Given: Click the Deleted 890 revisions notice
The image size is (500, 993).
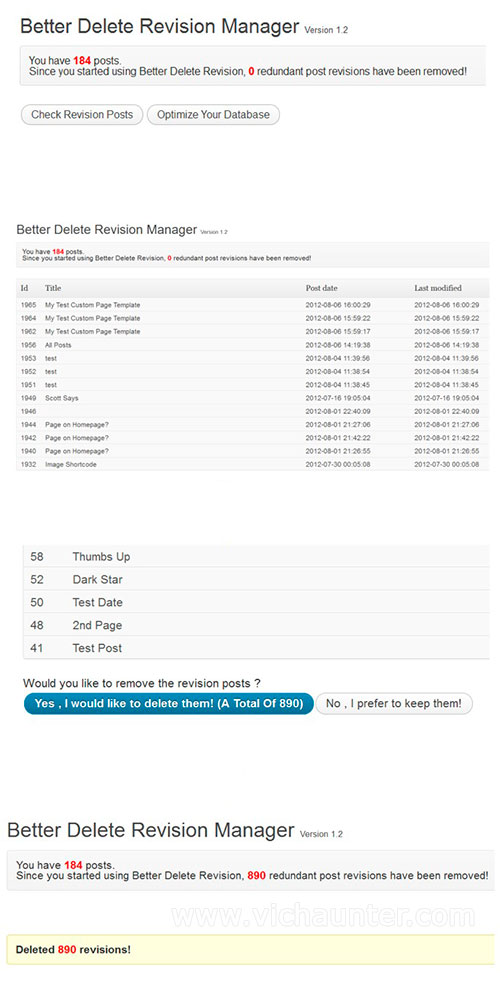Looking at the screenshot, I should [x=251, y=949].
